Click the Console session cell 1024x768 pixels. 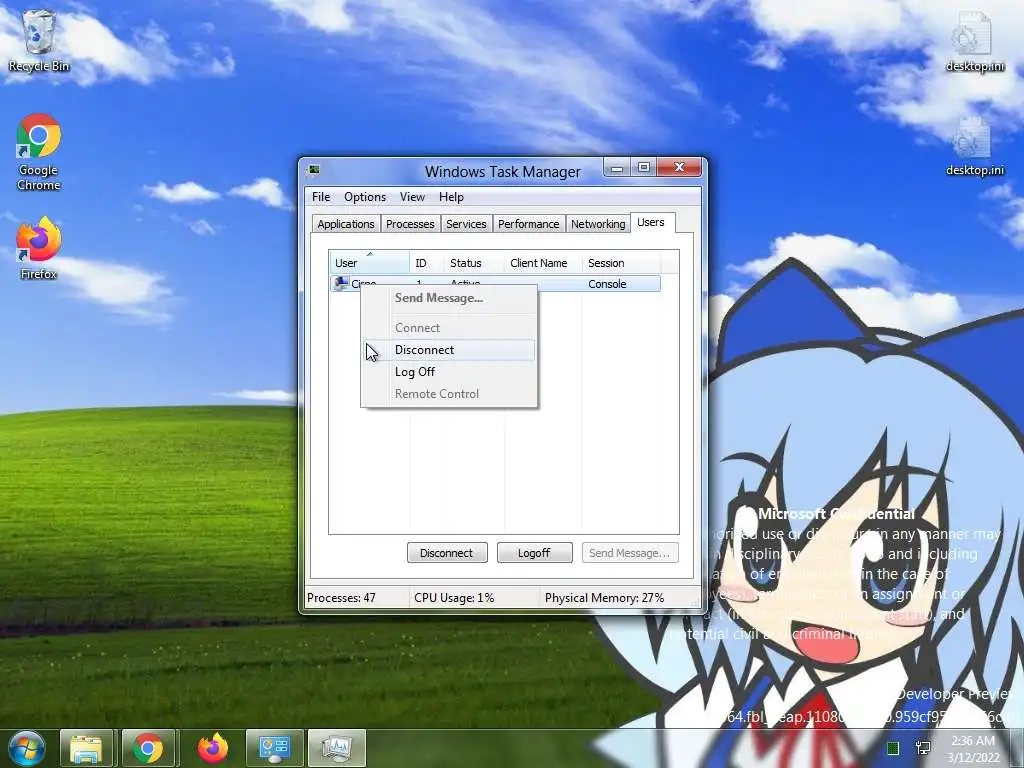click(607, 284)
